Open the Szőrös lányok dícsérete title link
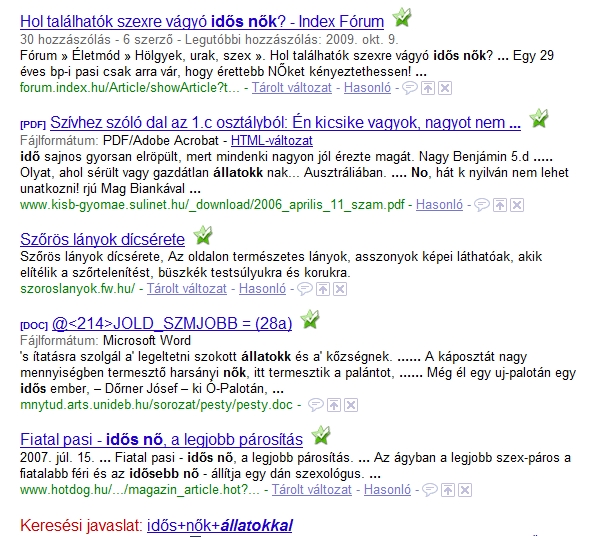The image size is (600, 537). (103, 239)
